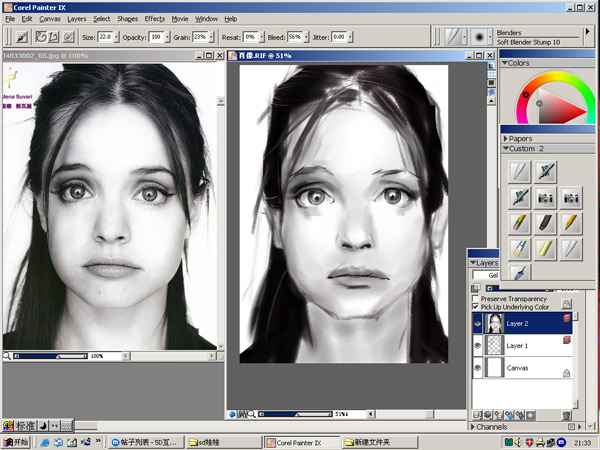The image size is (600, 450).
Task: Select the yellow-handled brush icon in Custom 2
Action: point(520,249)
